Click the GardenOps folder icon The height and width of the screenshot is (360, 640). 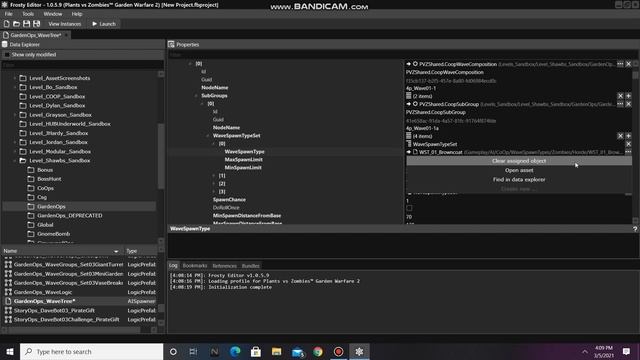[x=31, y=207]
